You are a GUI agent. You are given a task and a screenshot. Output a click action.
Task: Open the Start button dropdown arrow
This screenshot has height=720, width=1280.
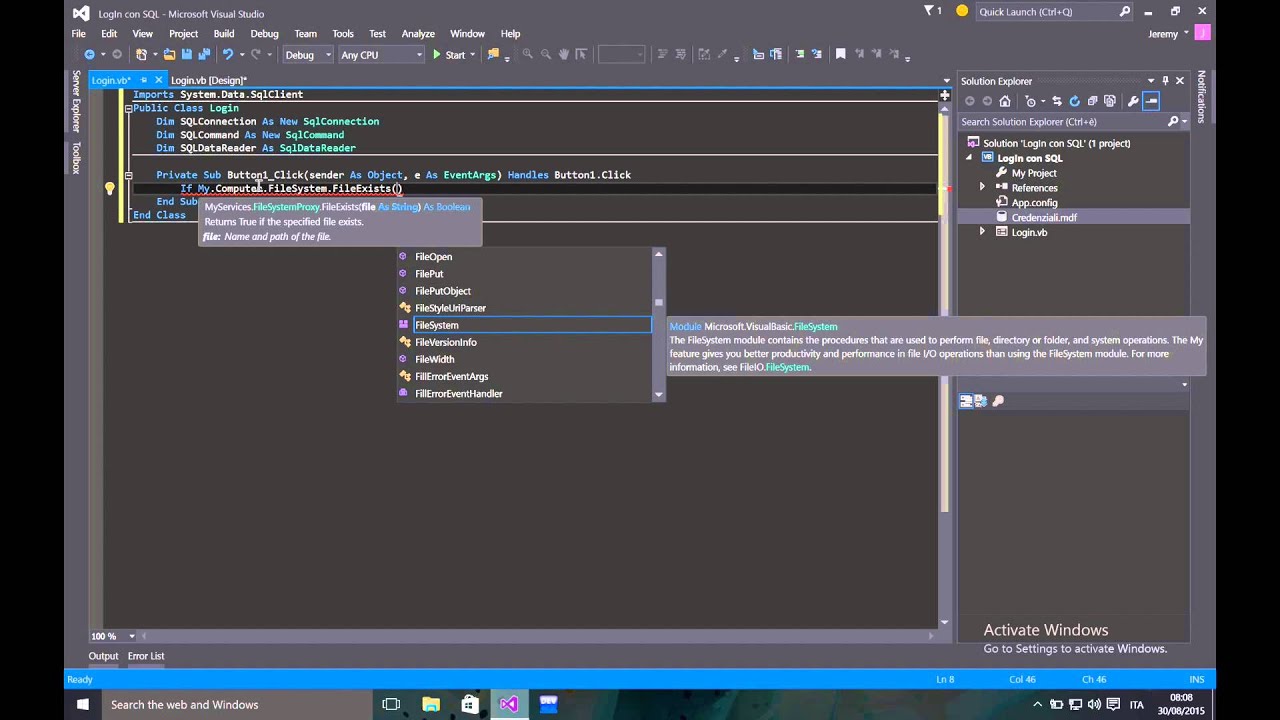474,55
